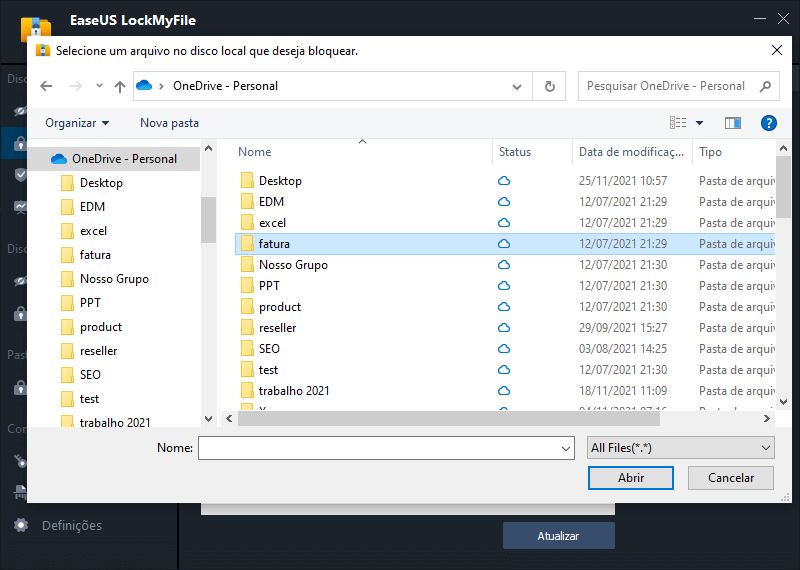Sort by Data de modificação column
The width and height of the screenshot is (800, 570).
(631, 152)
